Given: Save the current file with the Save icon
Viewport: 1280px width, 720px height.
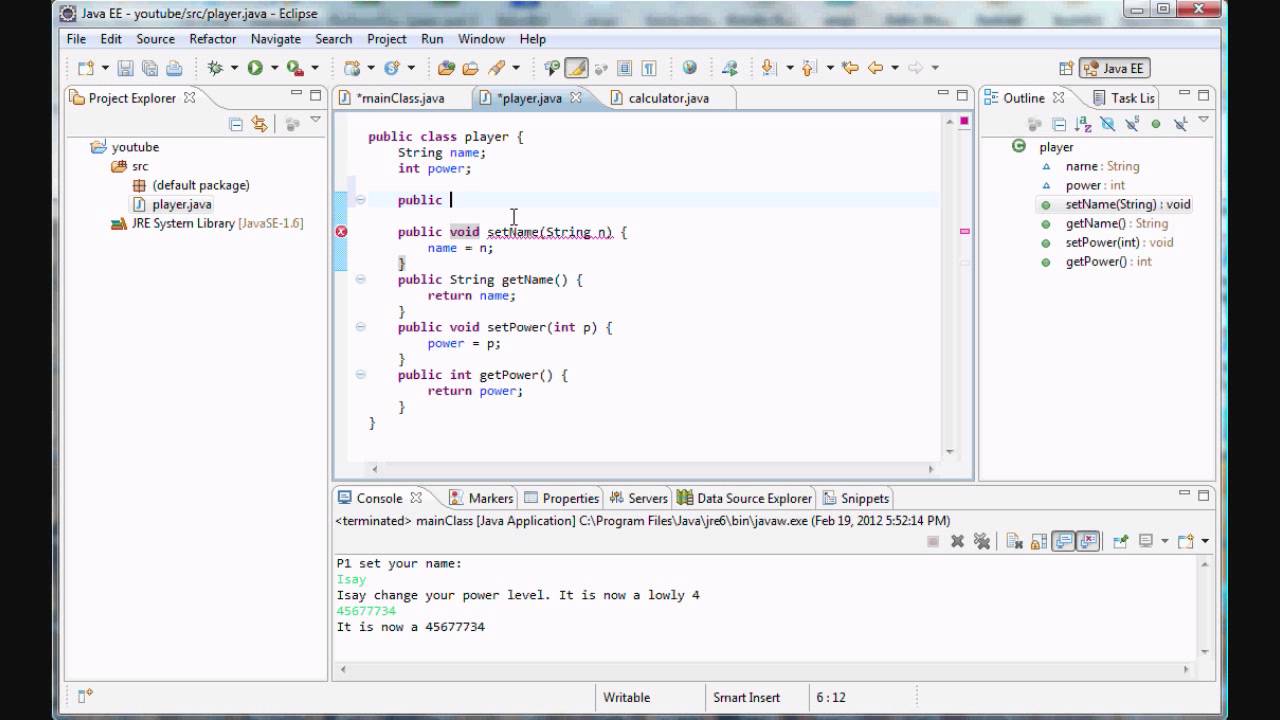Looking at the screenshot, I should pos(125,68).
